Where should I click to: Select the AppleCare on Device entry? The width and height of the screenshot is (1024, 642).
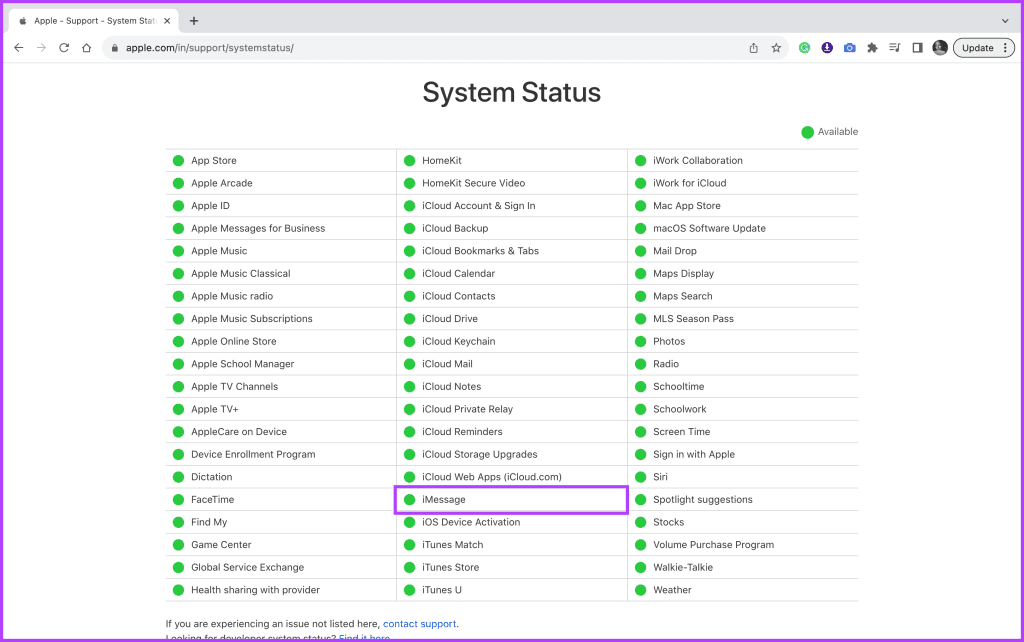pyautogui.click(x=238, y=432)
